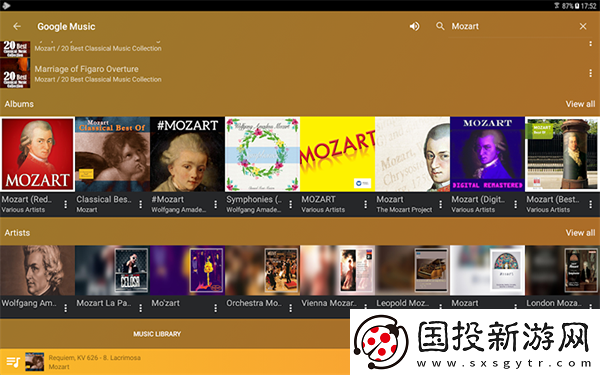View all albums
This screenshot has width=600, height=375.
pyautogui.click(x=580, y=104)
